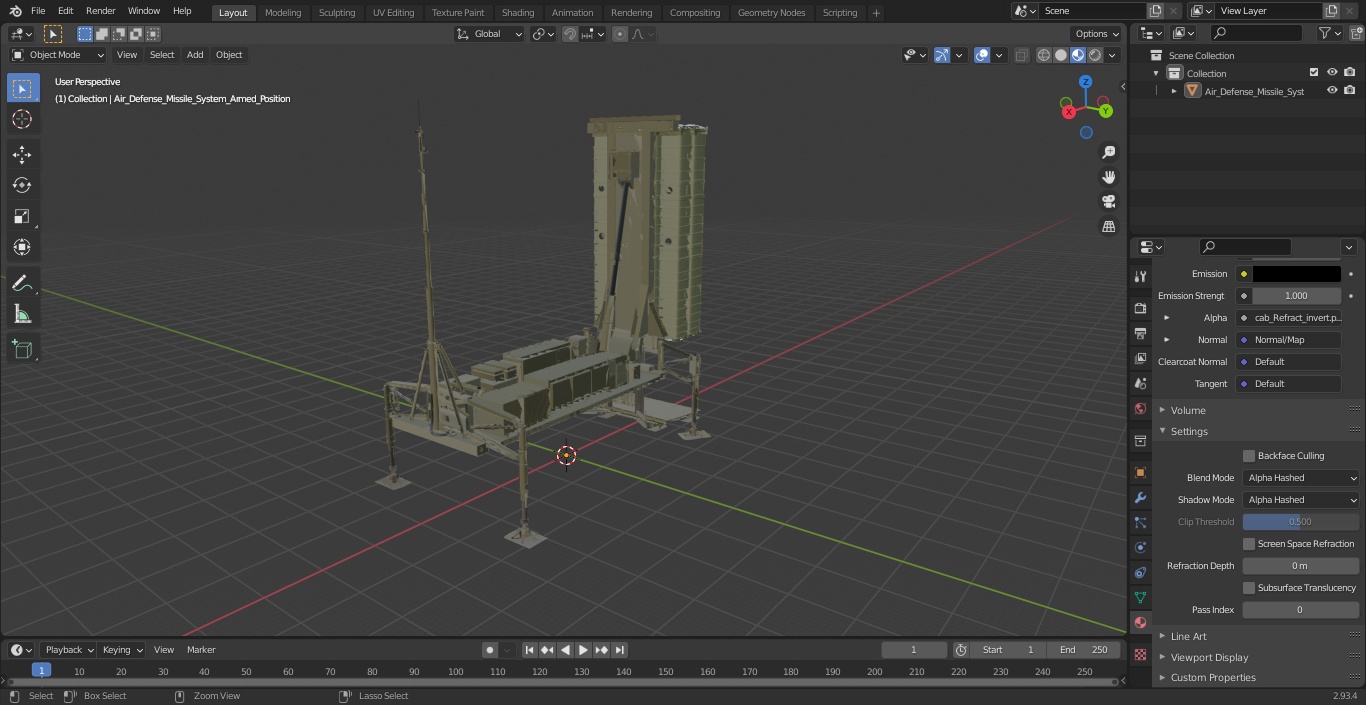The image size is (1366, 705).
Task: Expand the Viewport Display panel
Action: 1209,657
